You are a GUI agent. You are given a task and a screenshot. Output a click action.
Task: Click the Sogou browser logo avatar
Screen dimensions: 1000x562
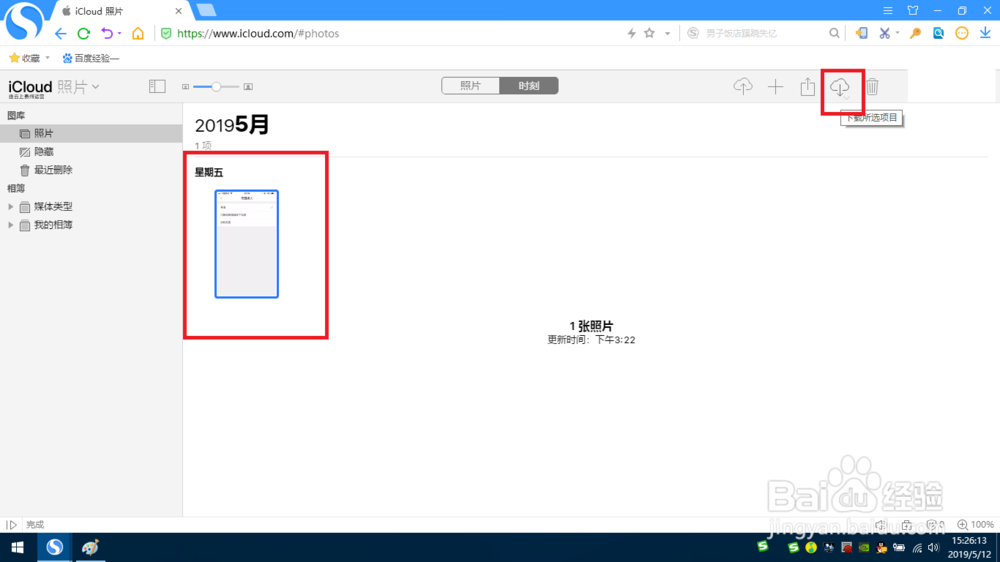pos(24,21)
